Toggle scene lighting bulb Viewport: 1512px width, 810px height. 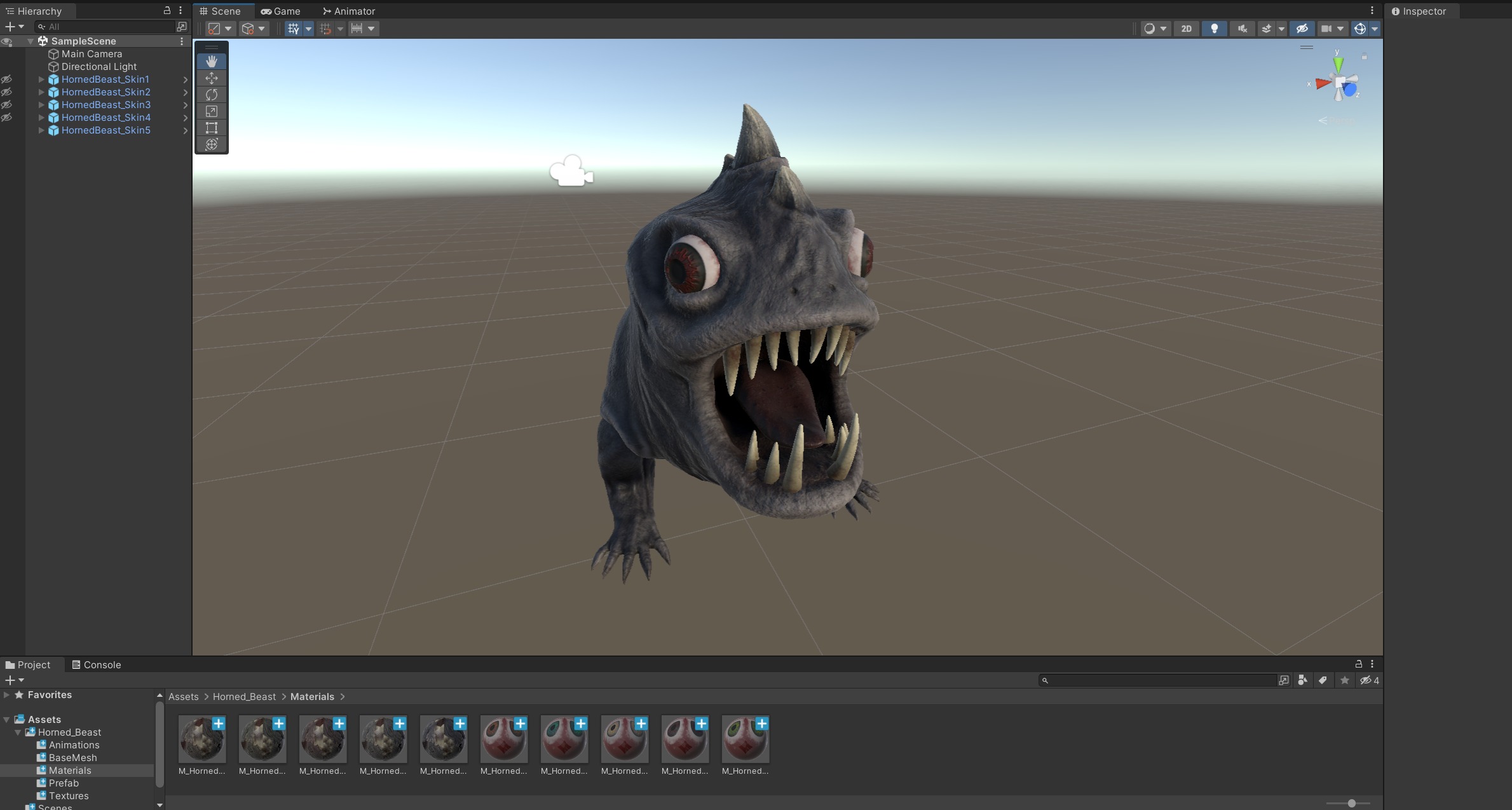[1214, 29]
